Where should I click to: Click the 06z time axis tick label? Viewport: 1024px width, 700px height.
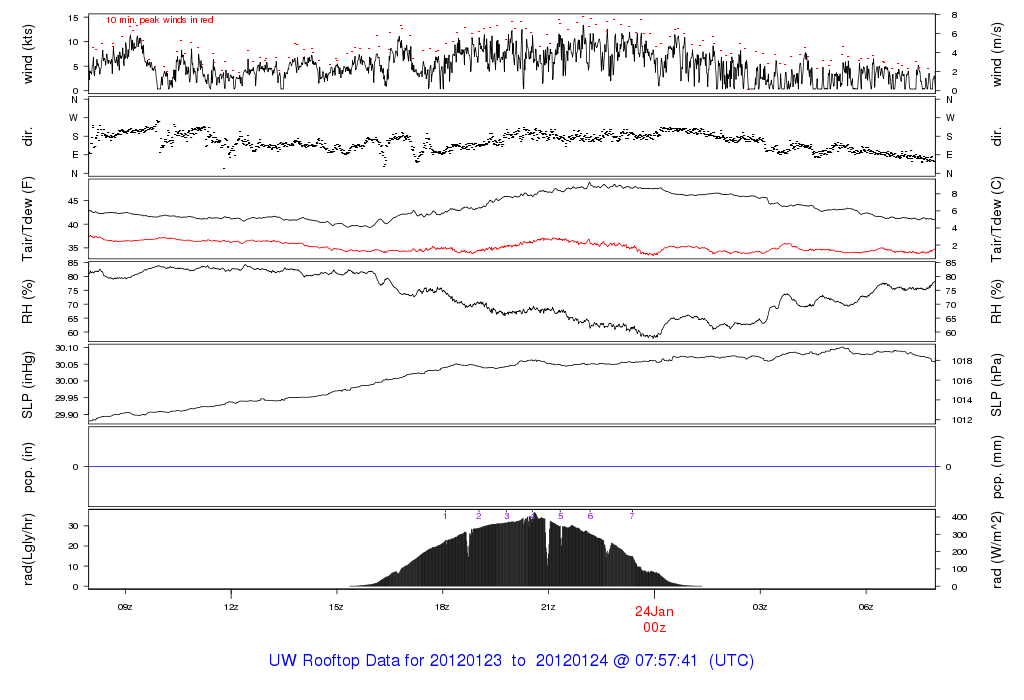pyautogui.click(x=866, y=606)
